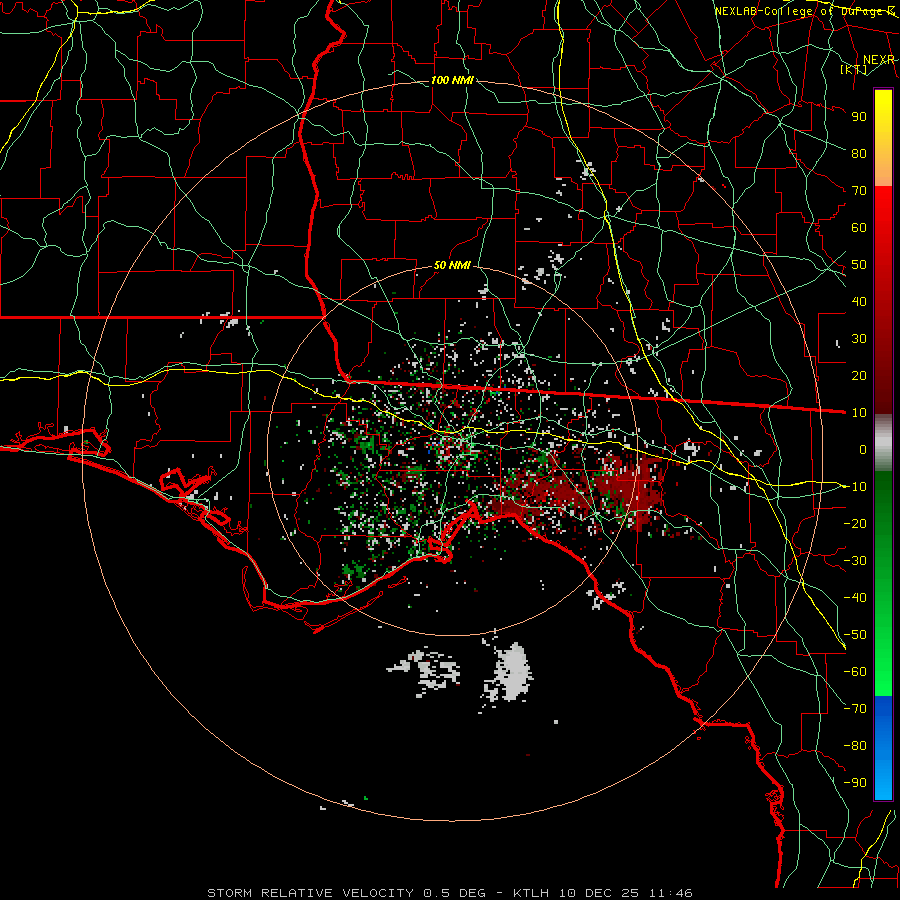Select the positive 50 scale label

(x=859, y=265)
